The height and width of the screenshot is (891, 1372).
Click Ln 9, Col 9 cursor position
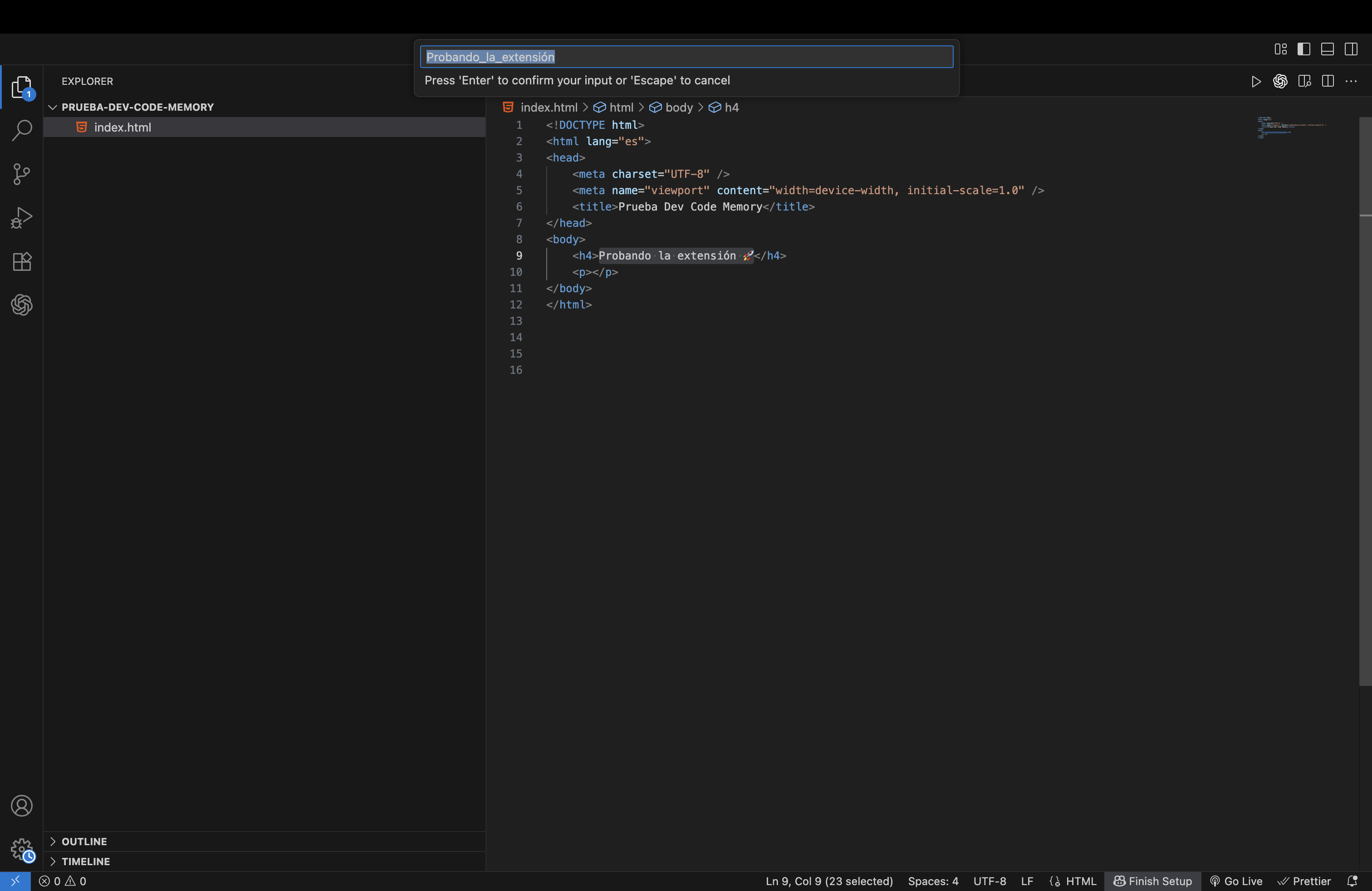click(x=829, y=881)
